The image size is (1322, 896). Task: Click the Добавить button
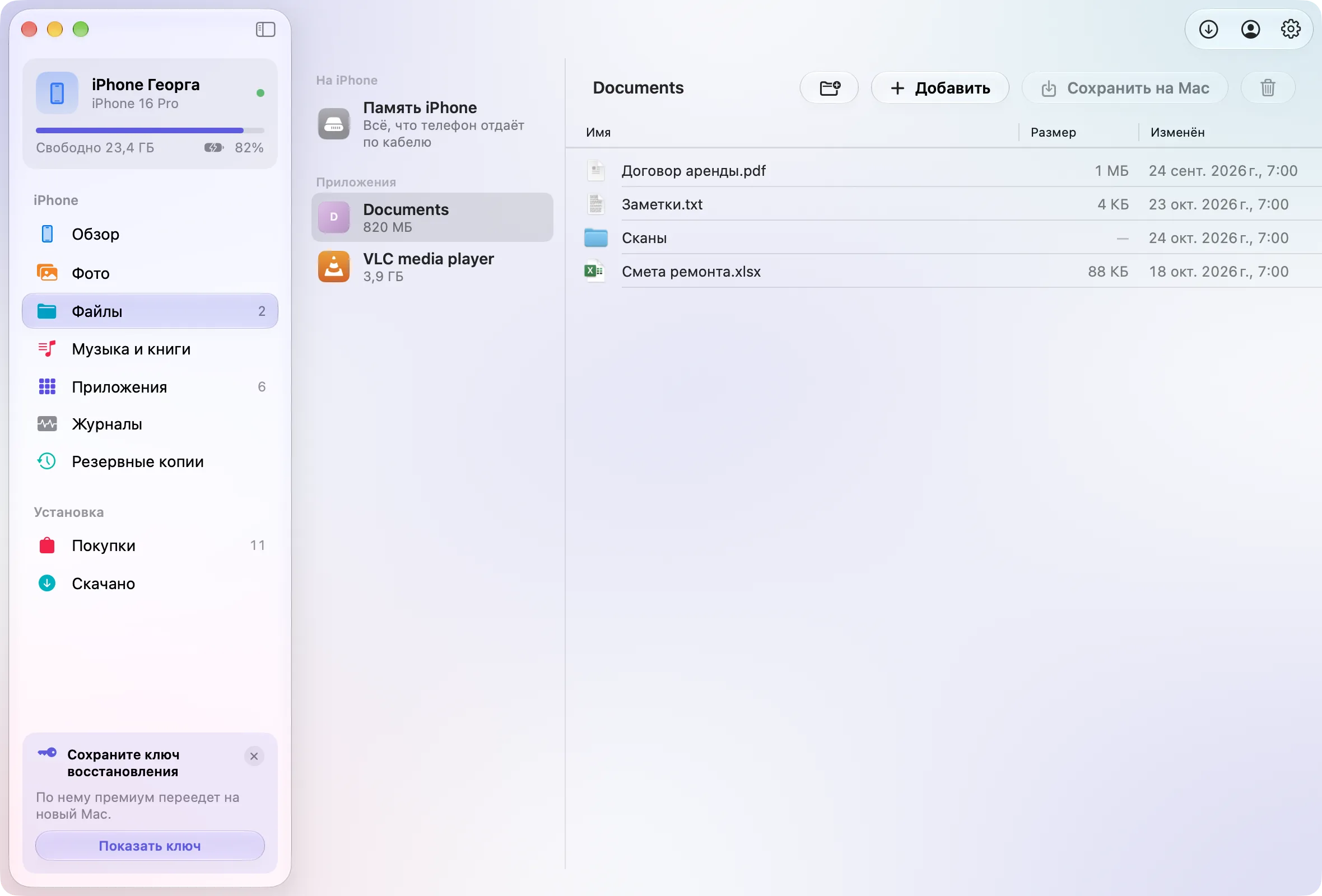tap(940, 88)
